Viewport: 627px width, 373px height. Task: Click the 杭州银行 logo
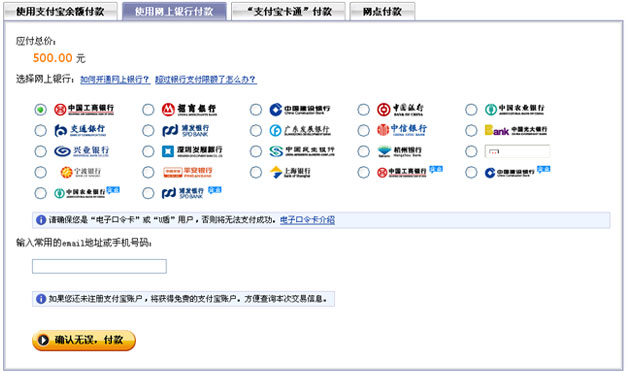click(x=399, y=151)
